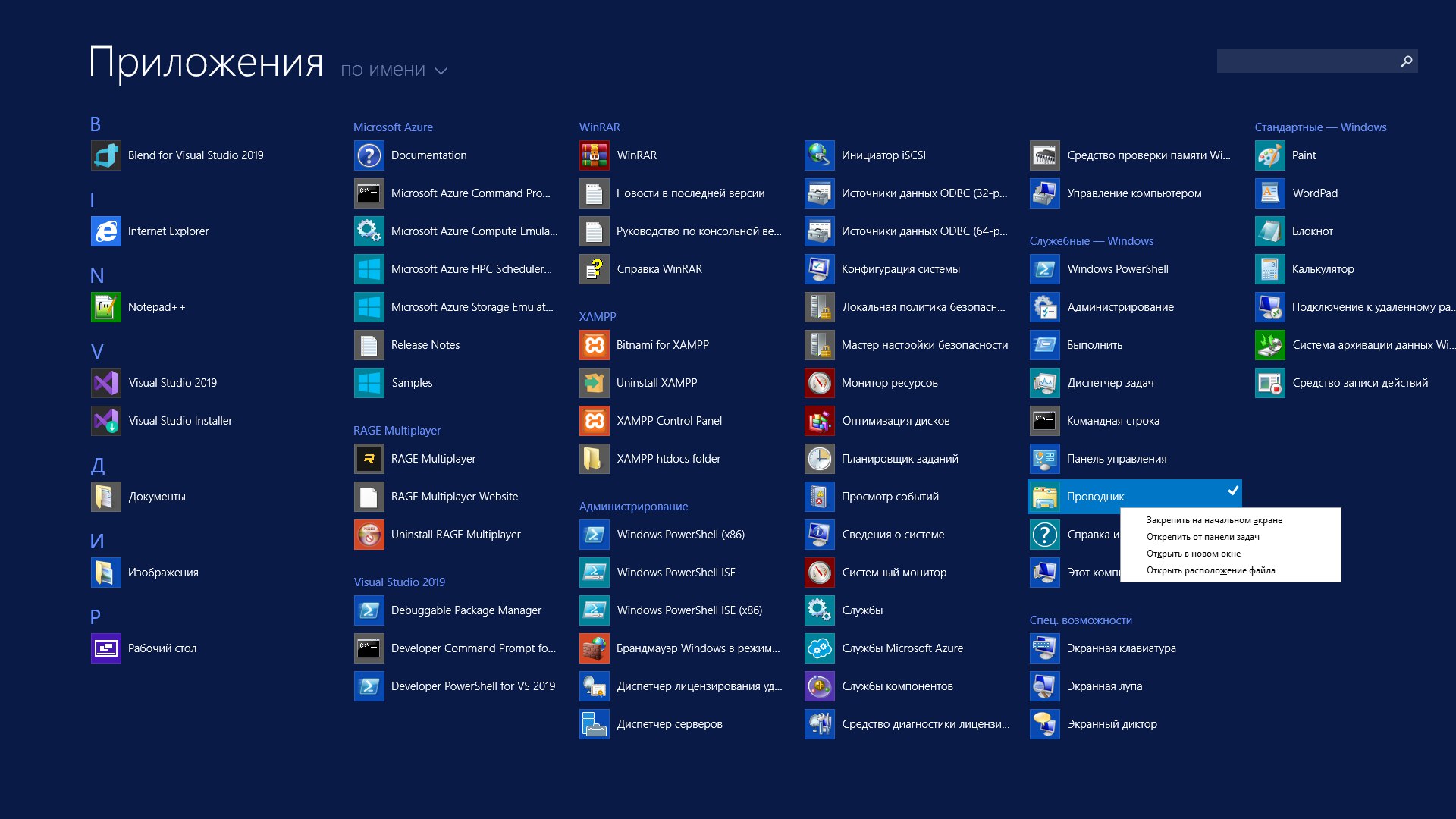Open the 'по имени' sort dropdown
This screenshot has height=819, width=1456.
pyautogui.click(x=394, y=71)
